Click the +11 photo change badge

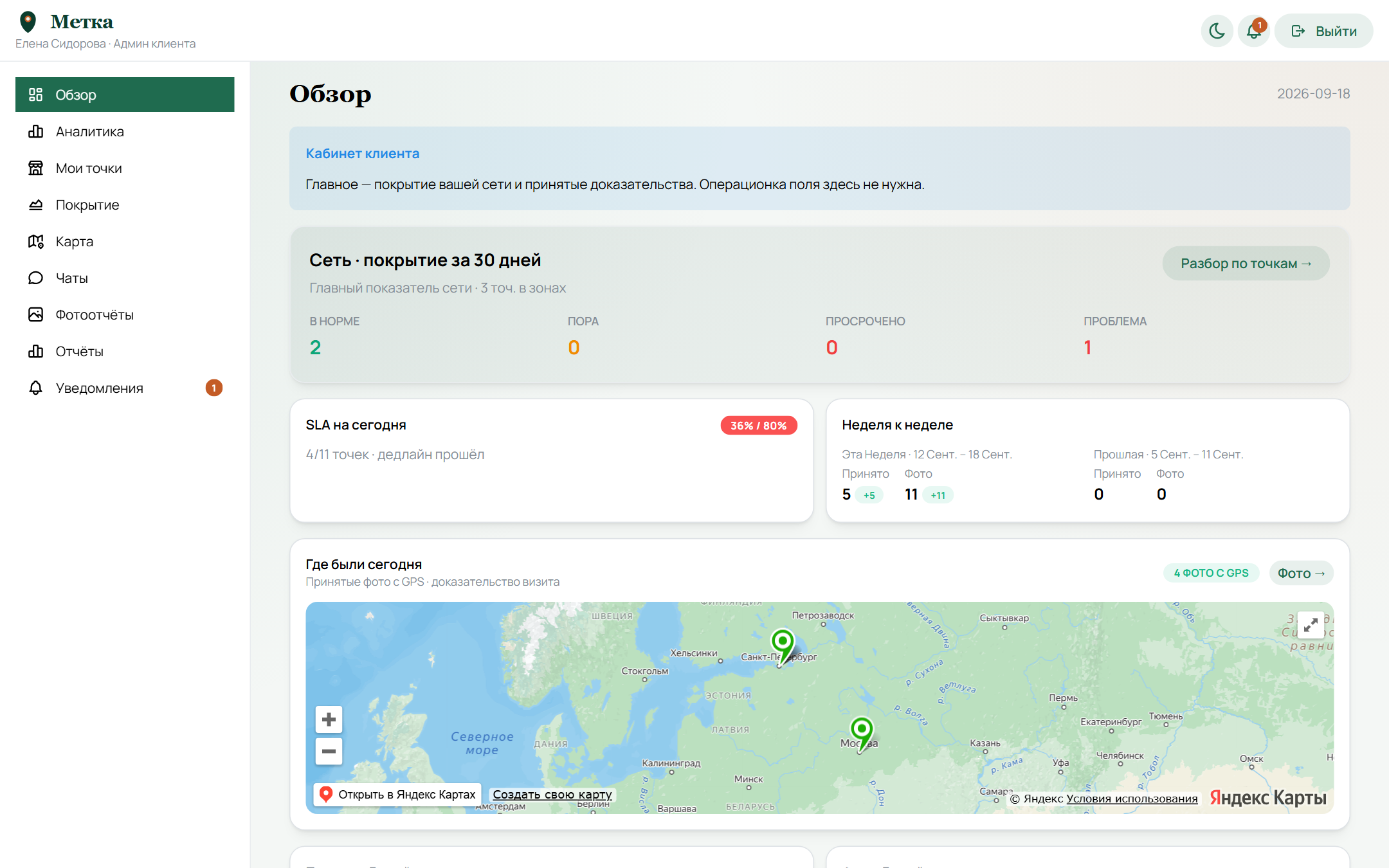[x=938, y=495]
